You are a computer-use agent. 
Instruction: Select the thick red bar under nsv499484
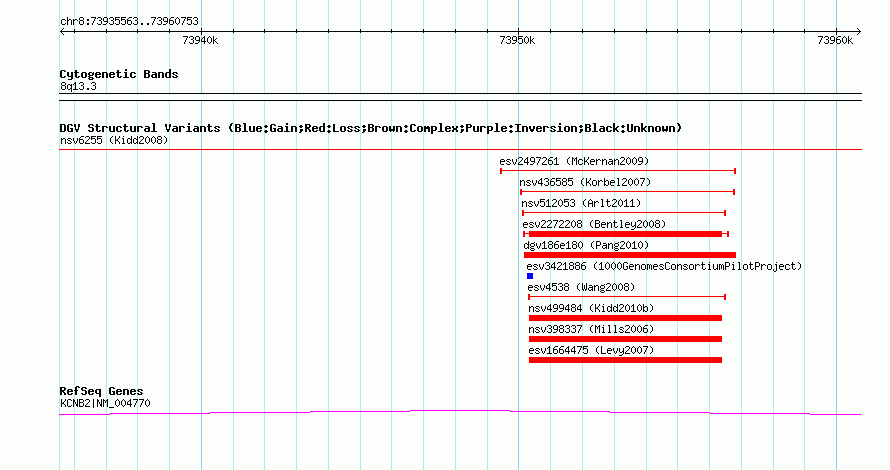(625, 318)
